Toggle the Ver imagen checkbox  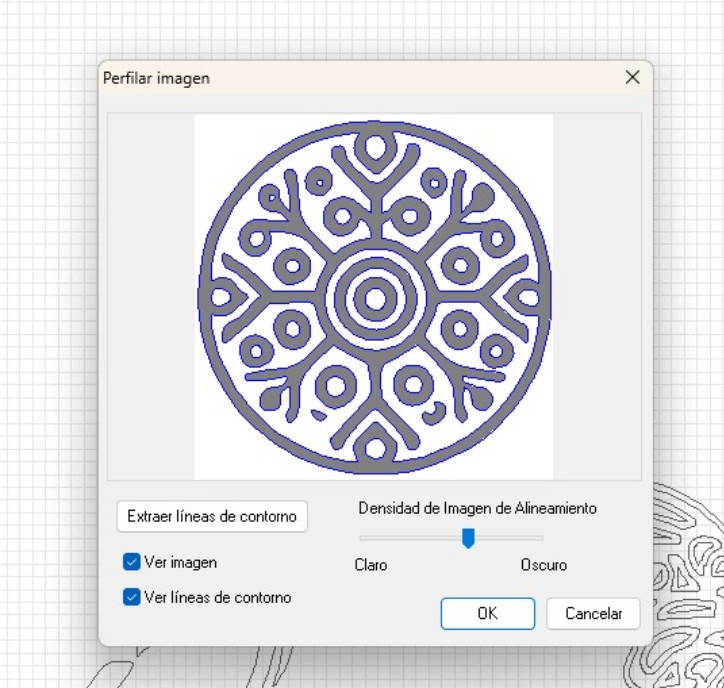point(132,562)
